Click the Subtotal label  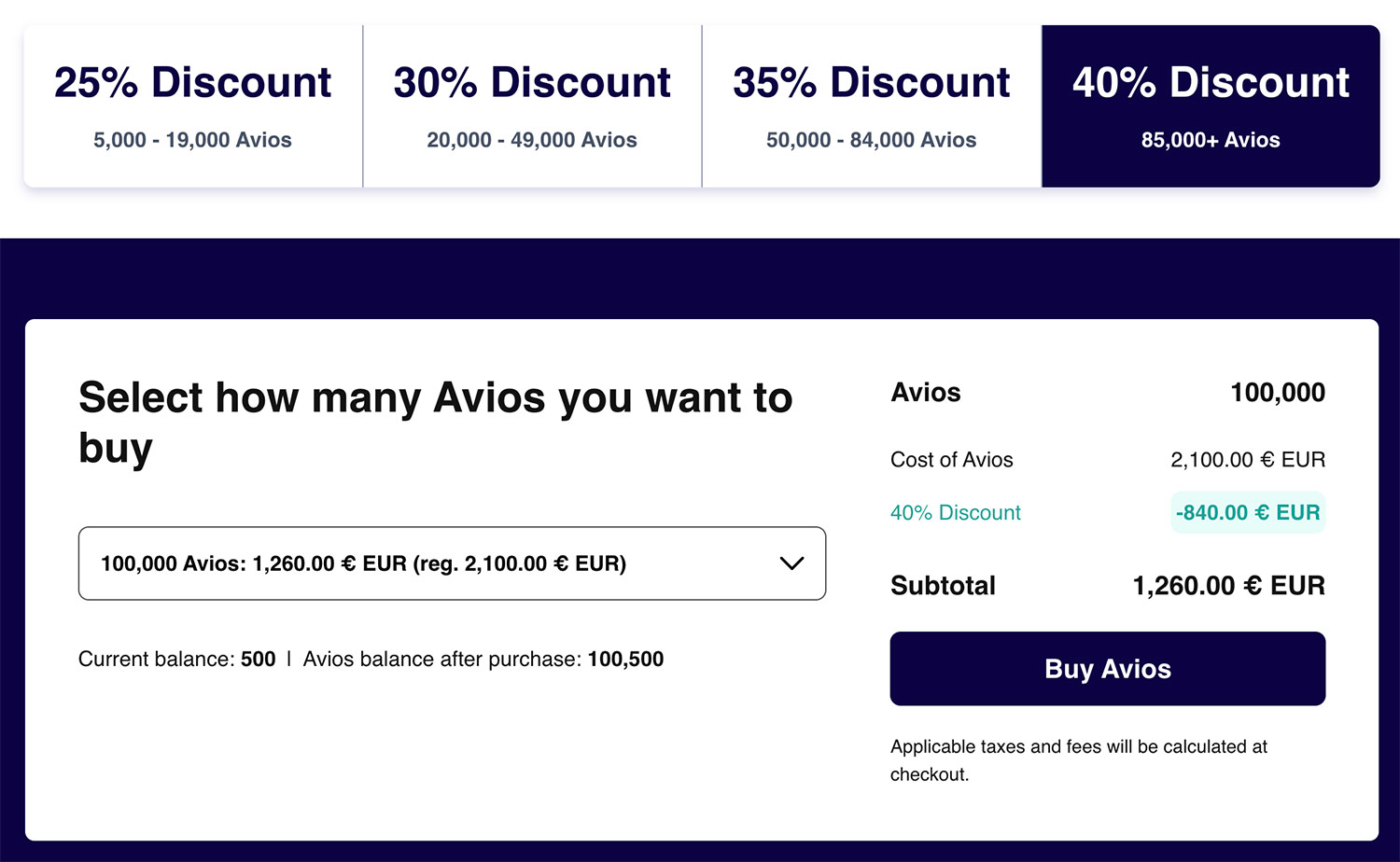pos(943,586)
